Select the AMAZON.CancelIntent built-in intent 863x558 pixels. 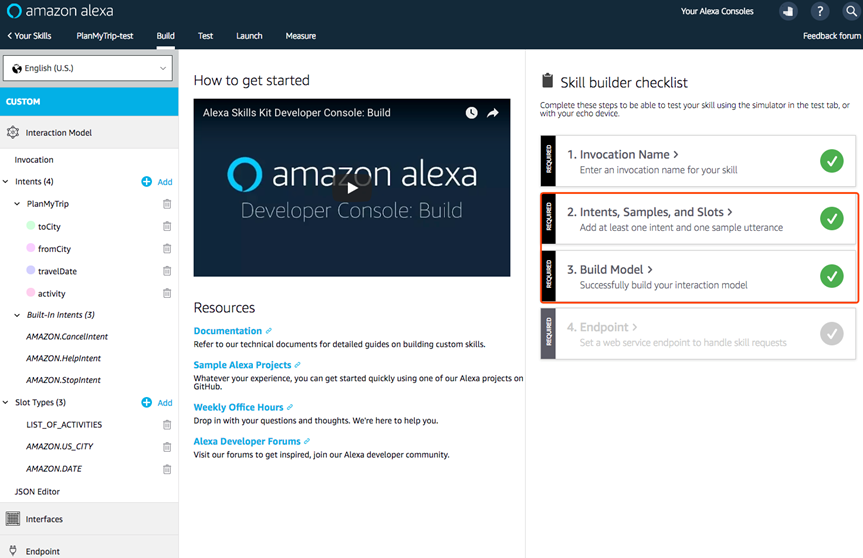pyautogui.click(x=67, y=336)
